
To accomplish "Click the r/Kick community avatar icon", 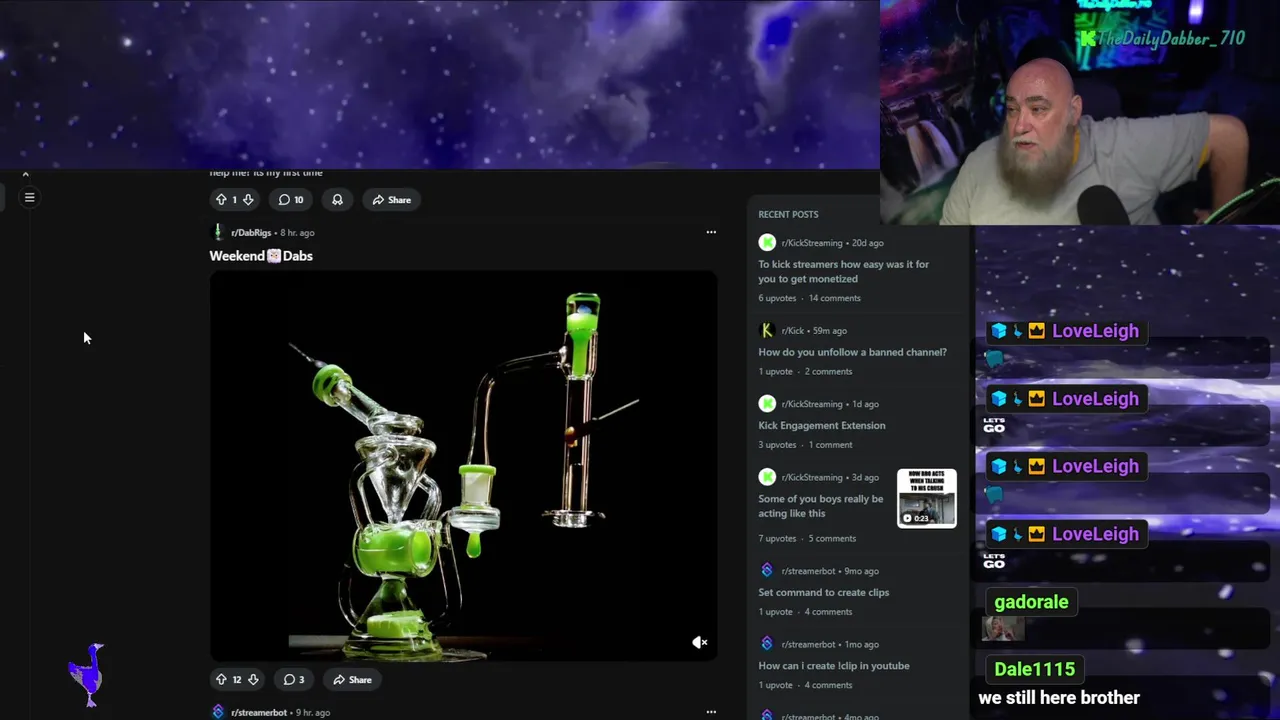I will (767, 331).
